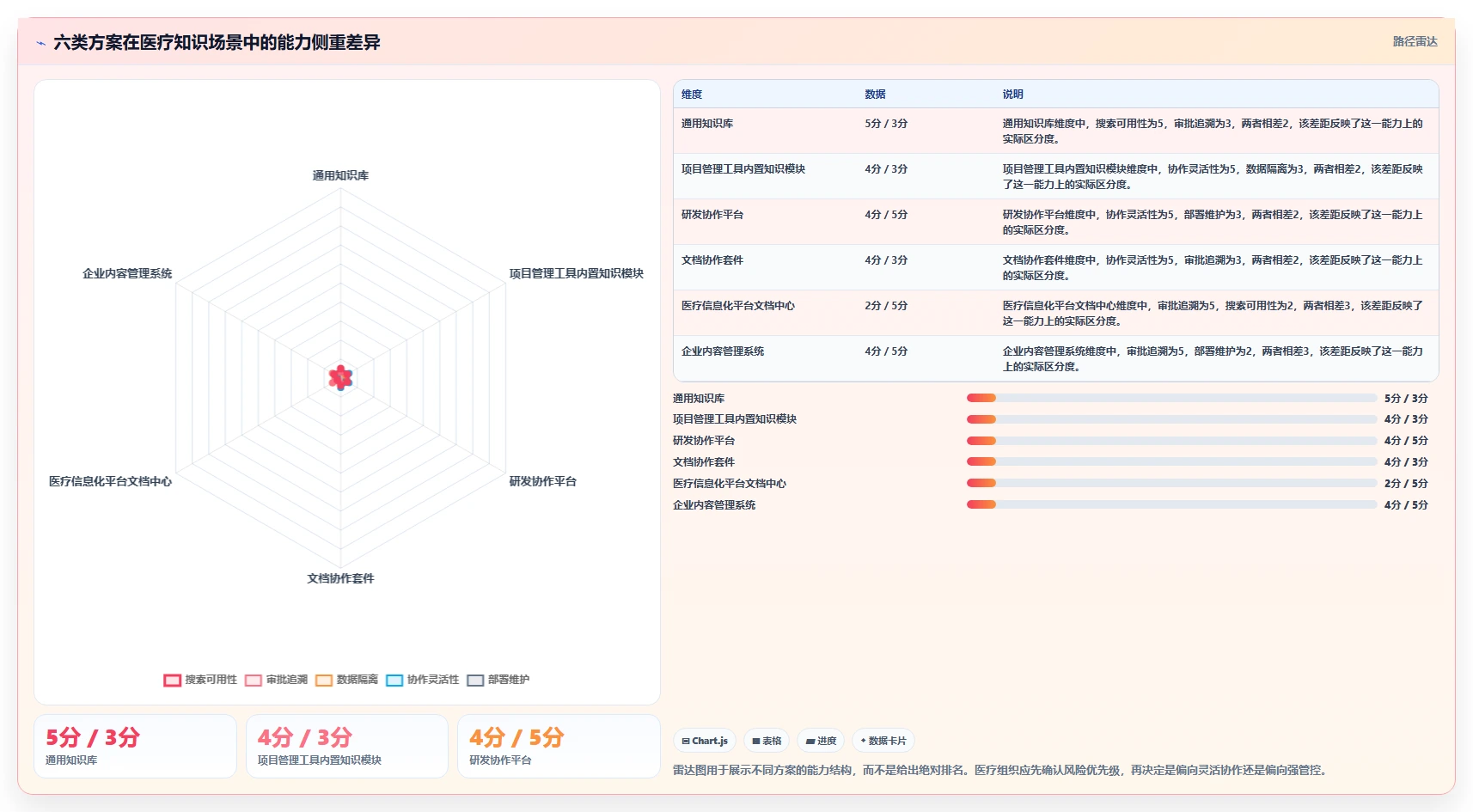The width and height of the screenshot is (1473, 812).
Task: Click the 项目管理工具内置知识模块 description in table
Action: (x=1213, y=177)
